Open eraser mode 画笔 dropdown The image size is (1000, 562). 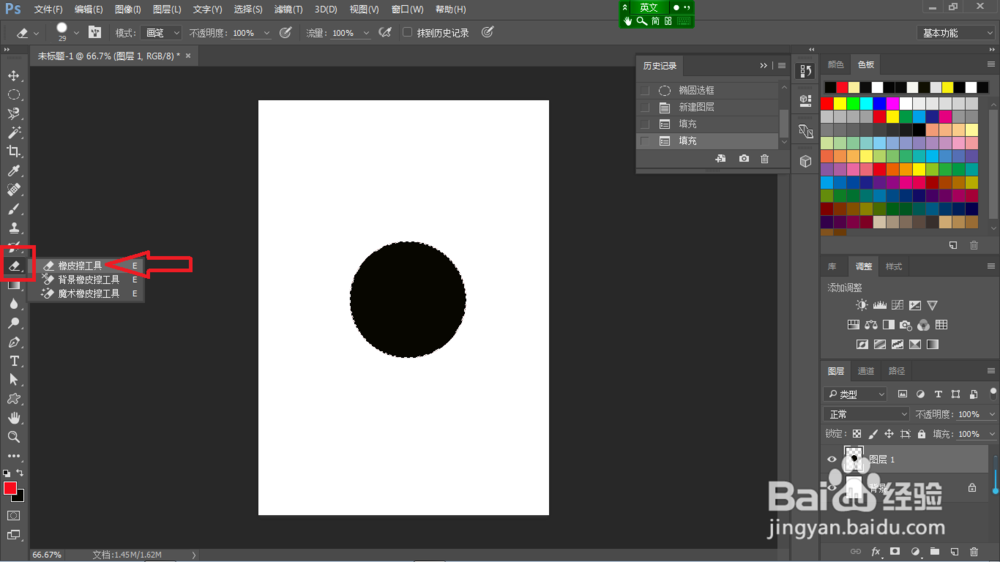click(161, 33)
